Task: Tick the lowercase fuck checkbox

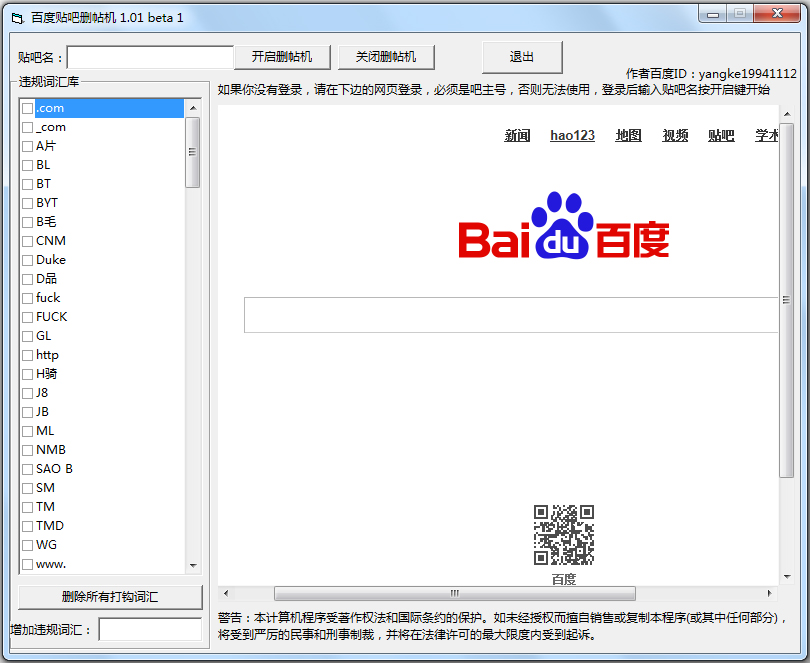Action: click(27, 299)
